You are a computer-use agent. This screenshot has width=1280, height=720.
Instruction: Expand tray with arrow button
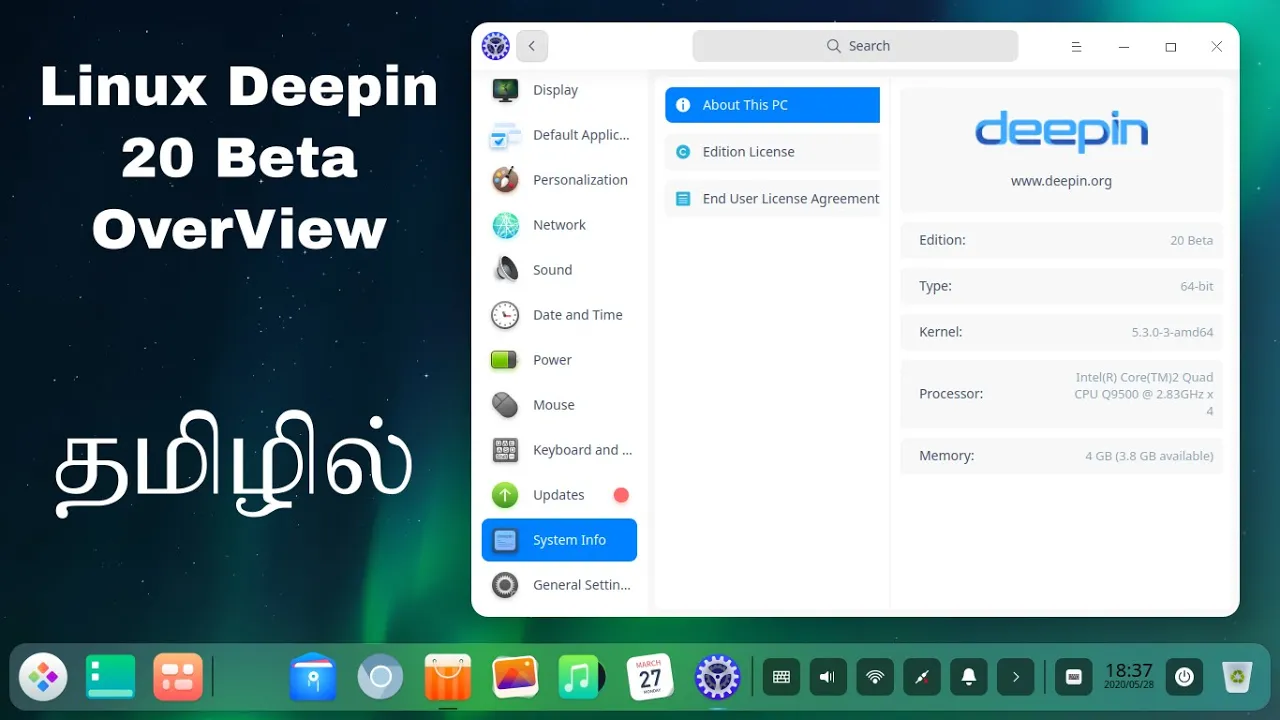pos(1015,677)
